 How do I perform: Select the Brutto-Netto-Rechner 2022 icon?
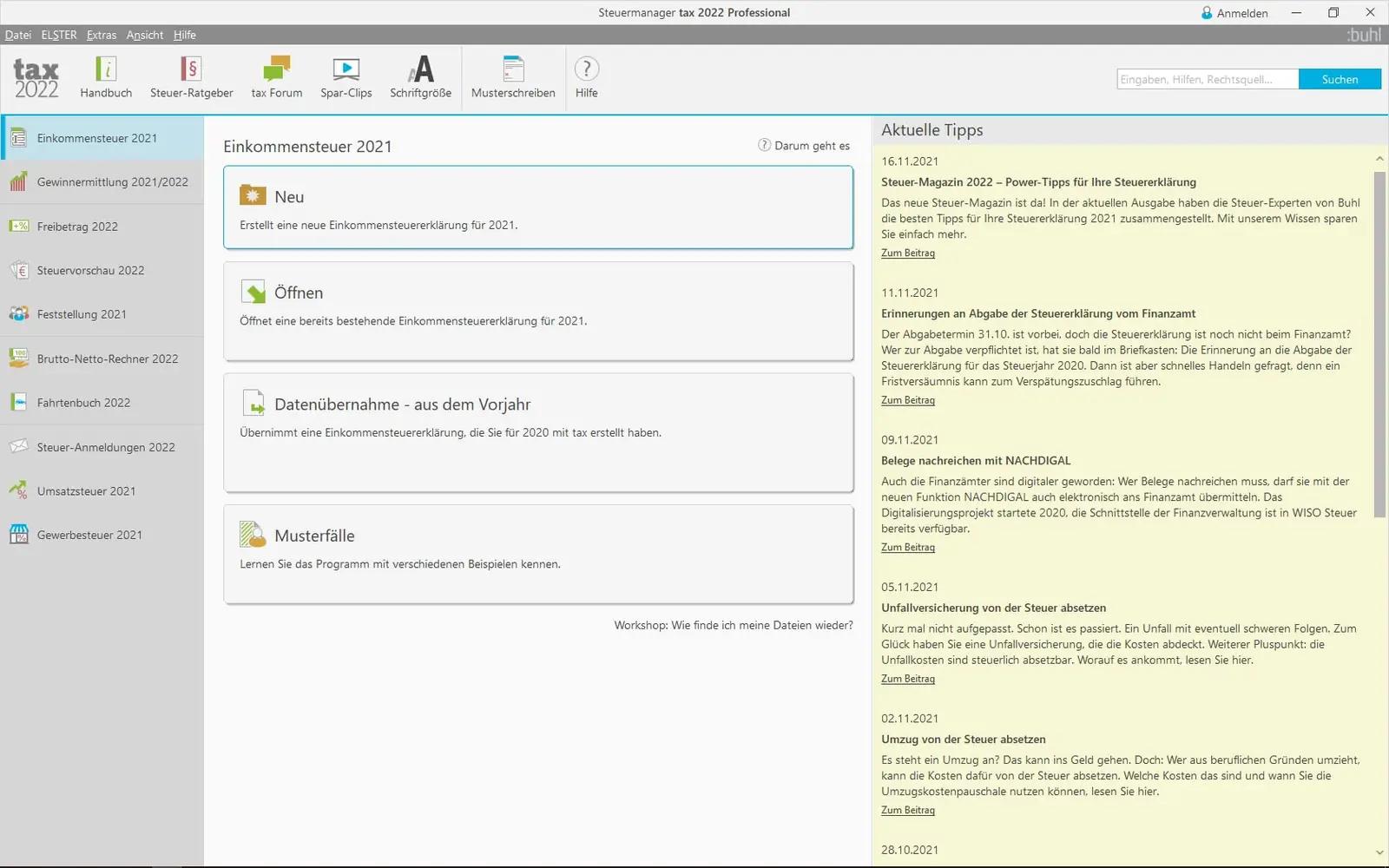point(18,358)
